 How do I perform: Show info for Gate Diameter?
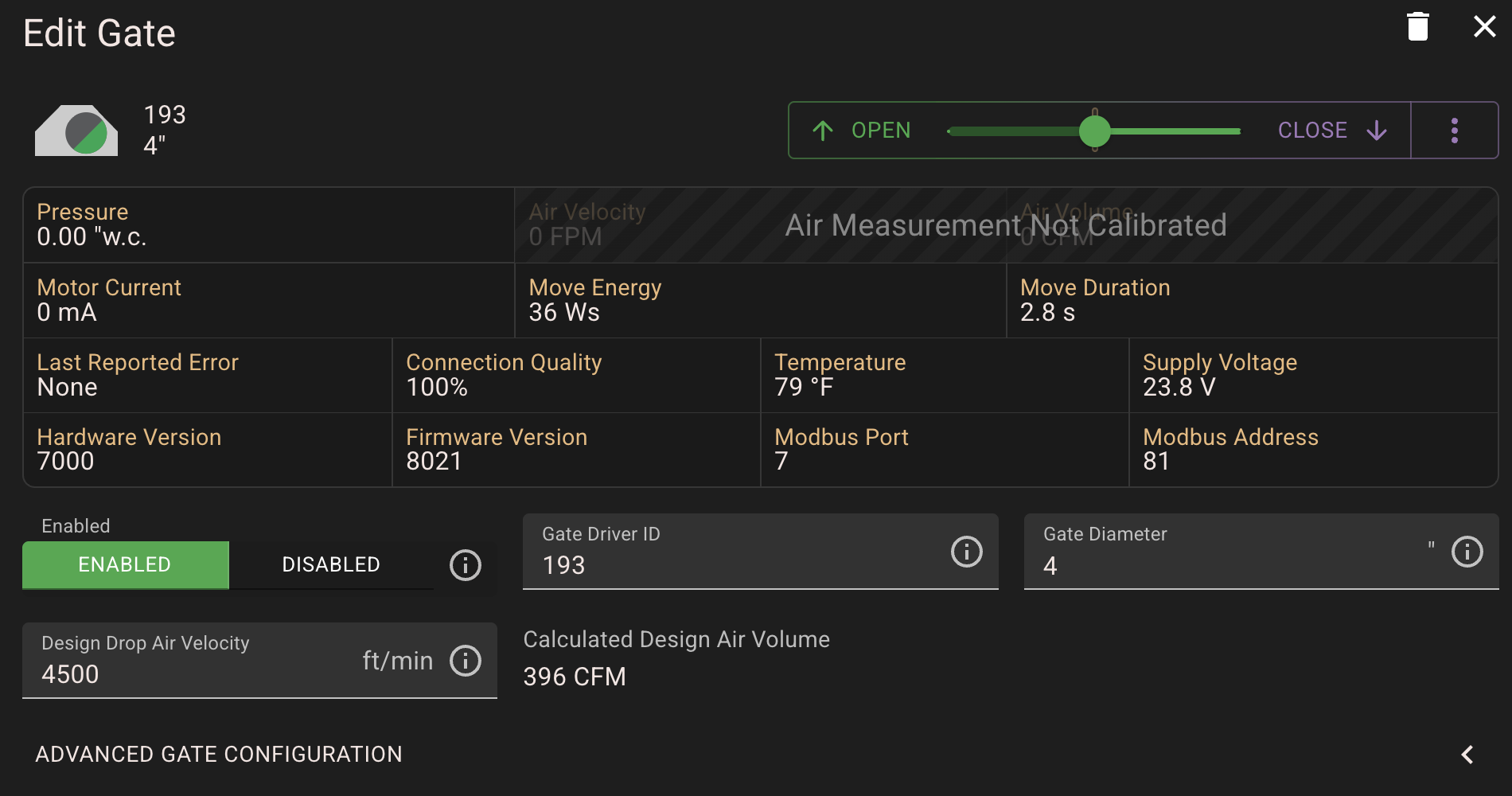pos(1467,551)
